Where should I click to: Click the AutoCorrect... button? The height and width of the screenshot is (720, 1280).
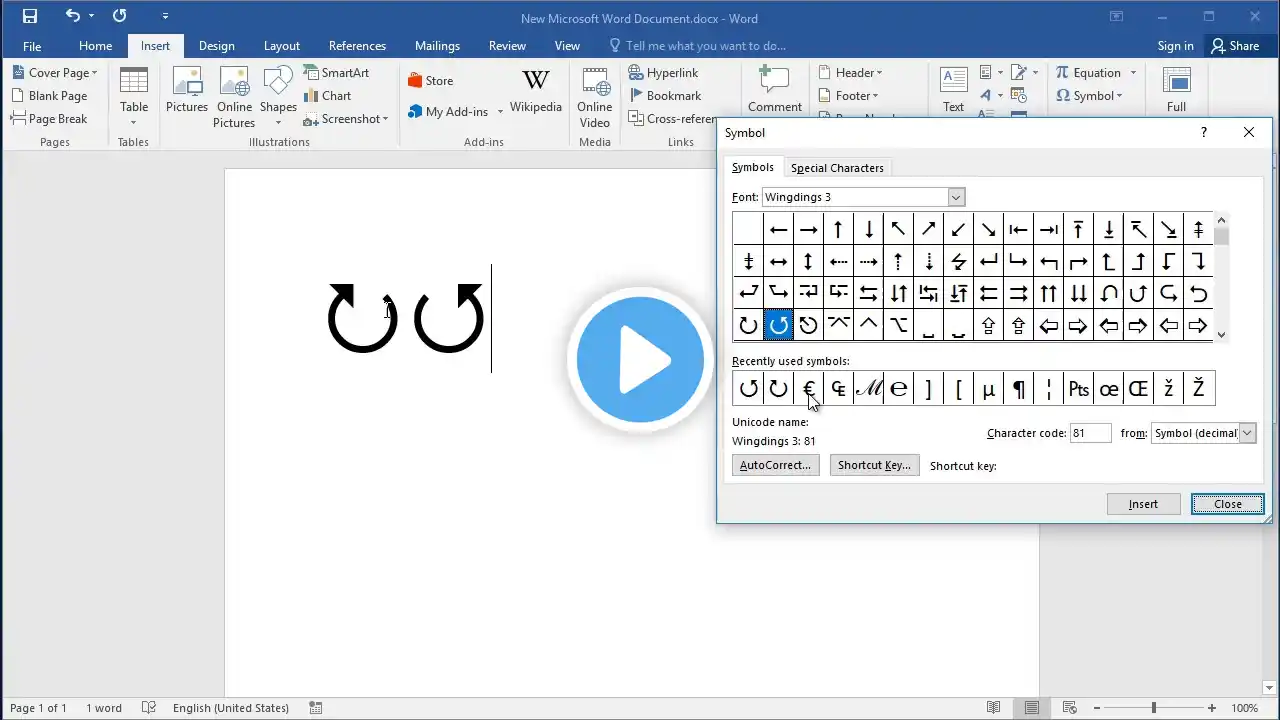coord(775,465)
